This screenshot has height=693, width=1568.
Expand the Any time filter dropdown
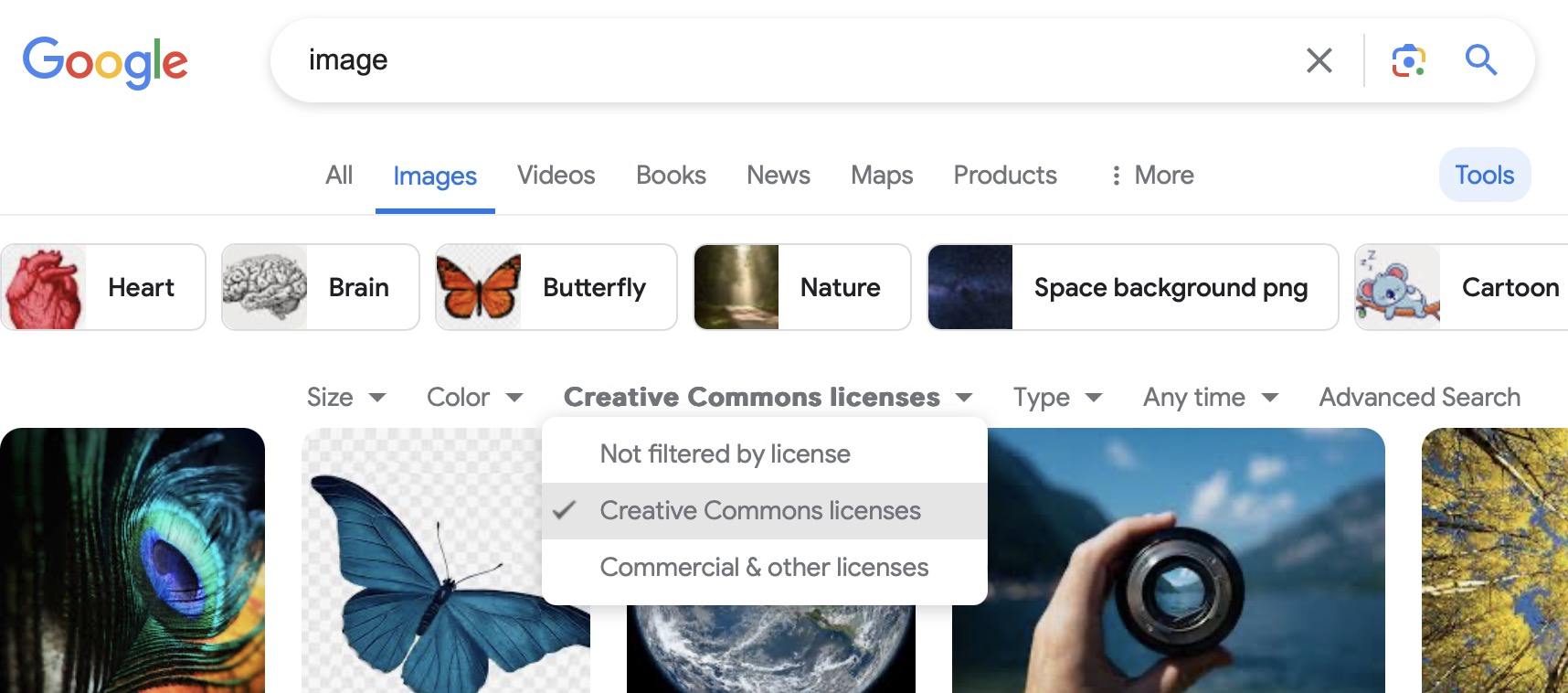(x=1210, y=398)
